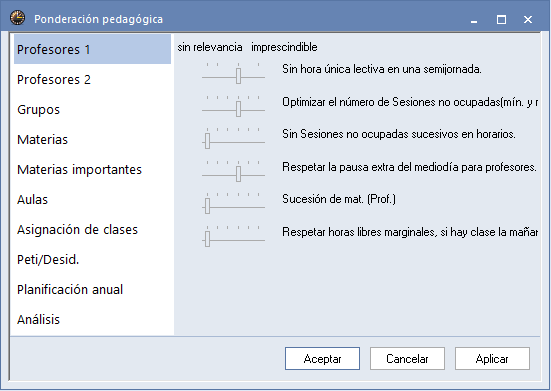Click the Cancelar button
The image size is (551, 391).
point(407,359)
